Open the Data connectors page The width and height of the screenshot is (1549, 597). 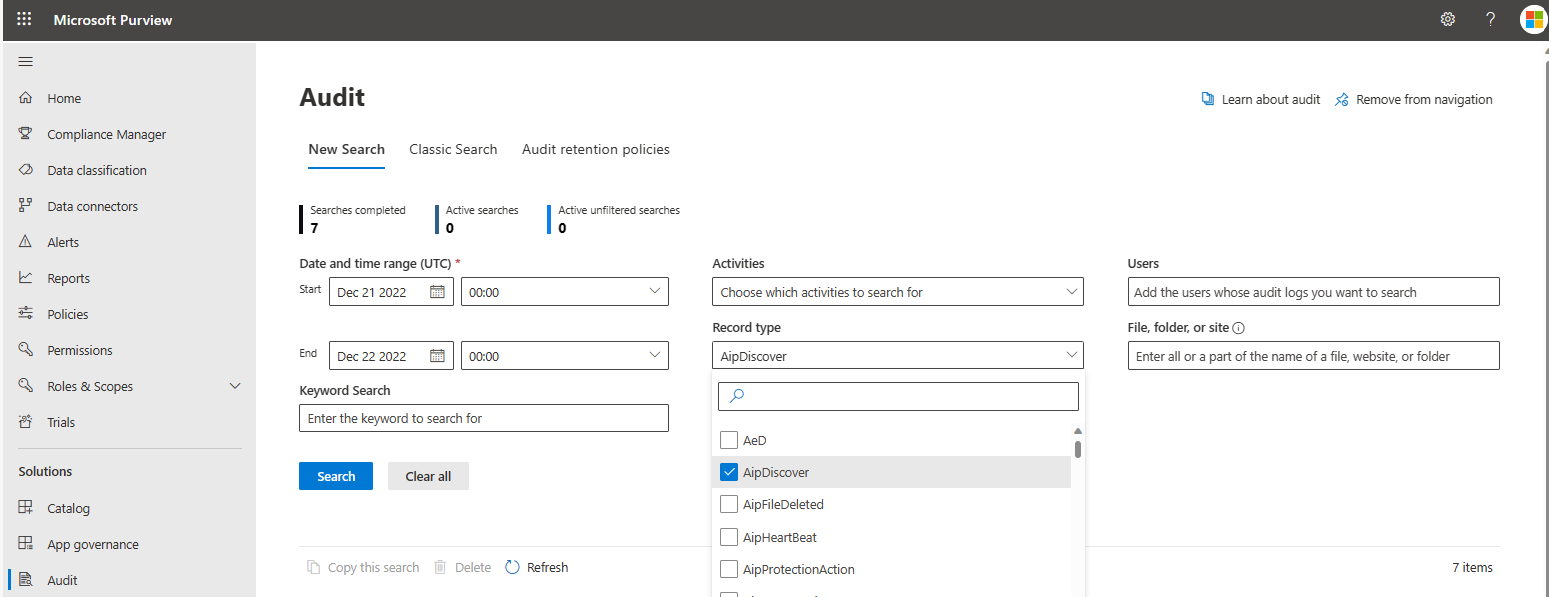point(92,205)
